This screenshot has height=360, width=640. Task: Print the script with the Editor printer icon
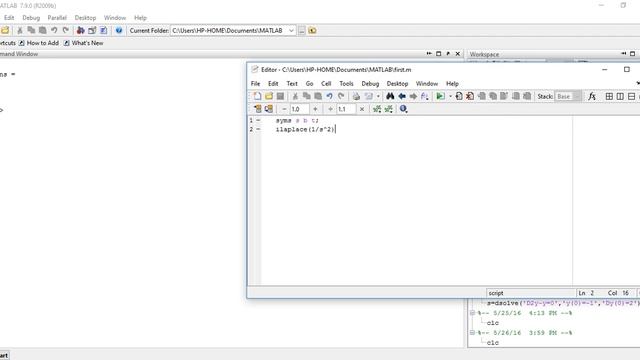[x=356, y=96]
